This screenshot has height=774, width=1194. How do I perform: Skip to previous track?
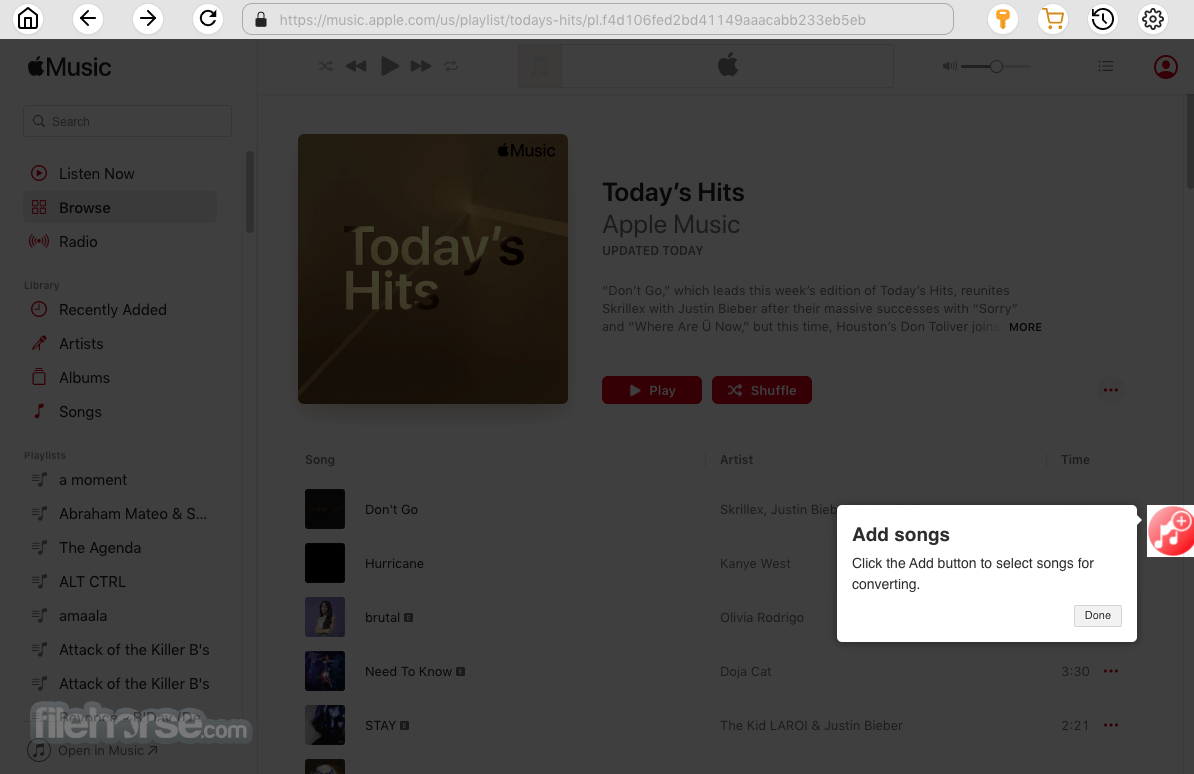click(x=356, y=66)
